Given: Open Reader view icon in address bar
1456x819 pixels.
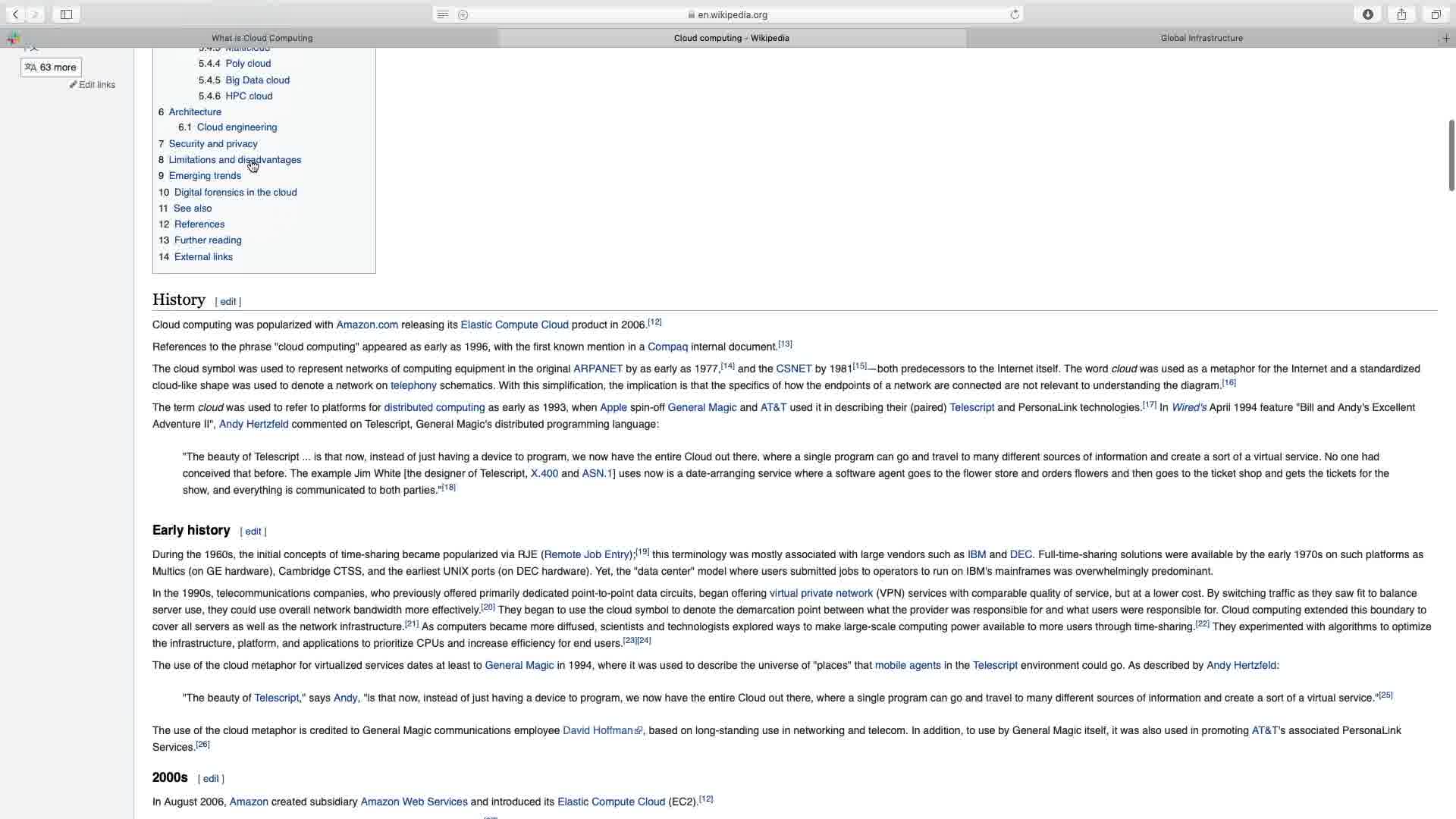Looking at the screenshot, I should point(443,14).
